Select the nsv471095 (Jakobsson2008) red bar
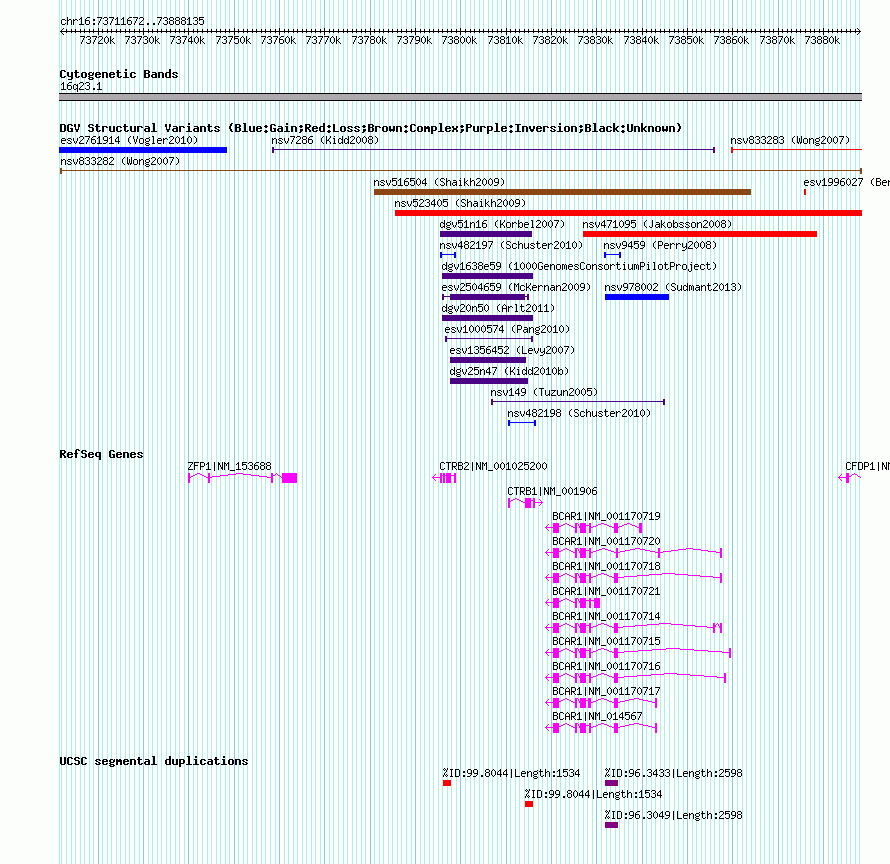The height and width of the screenshot is (864, 890). click(700, 234)
